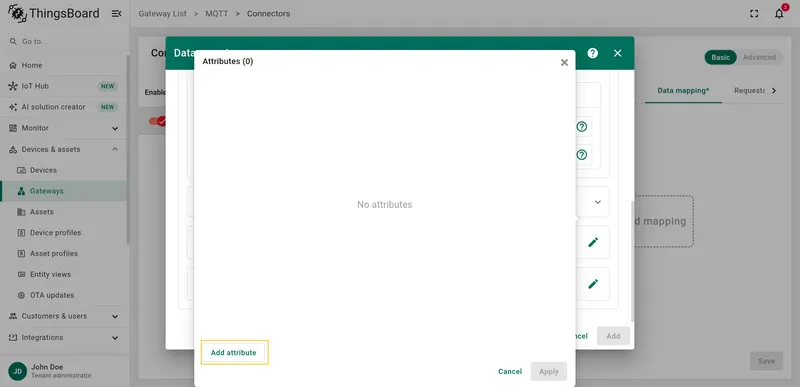Open the Devices page
The height and width of the screenshot is (387, 800).
click(x=43, y=170)
